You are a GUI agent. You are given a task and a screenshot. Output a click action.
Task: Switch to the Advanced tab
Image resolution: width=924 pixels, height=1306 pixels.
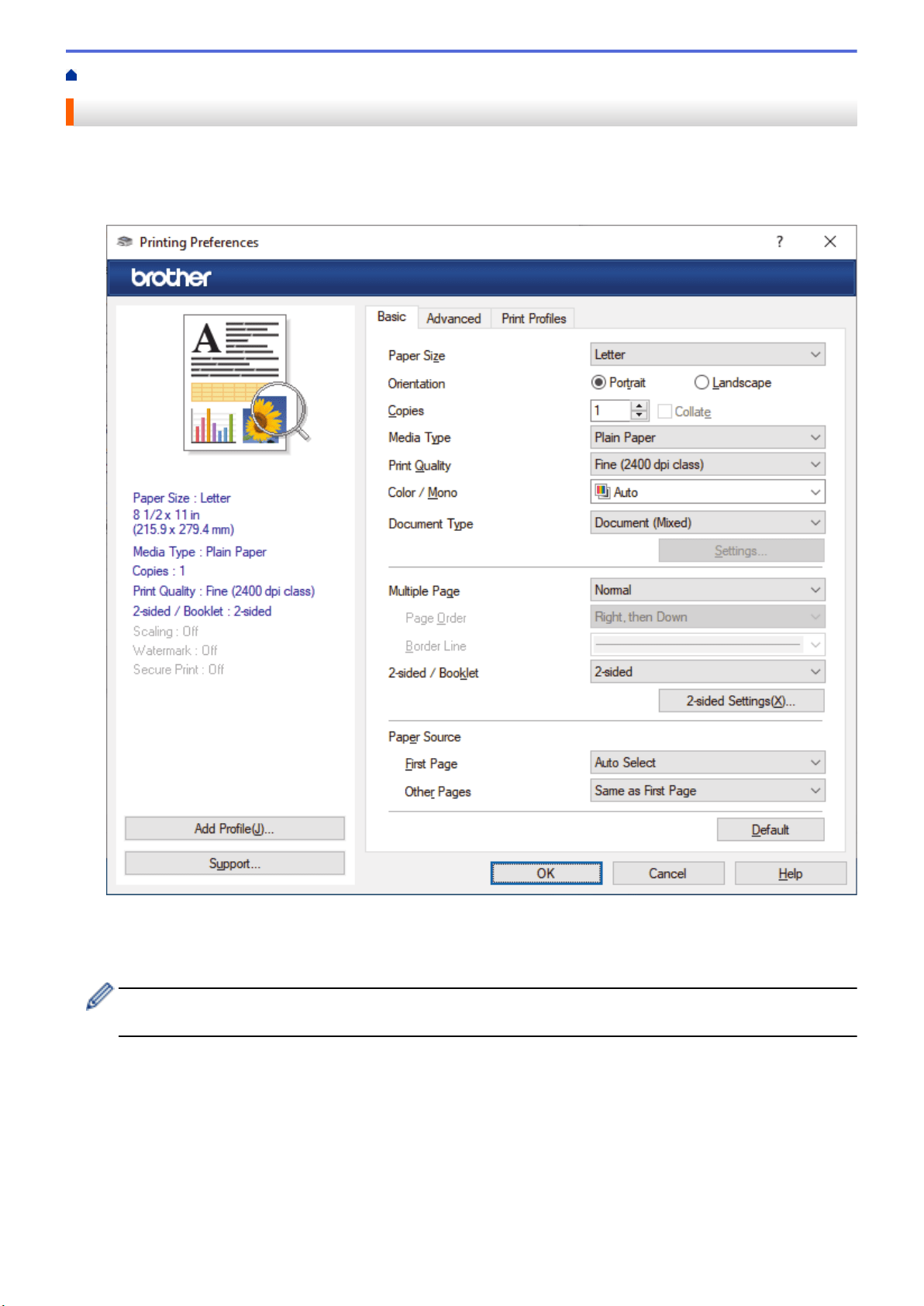(x=453, y=319)
